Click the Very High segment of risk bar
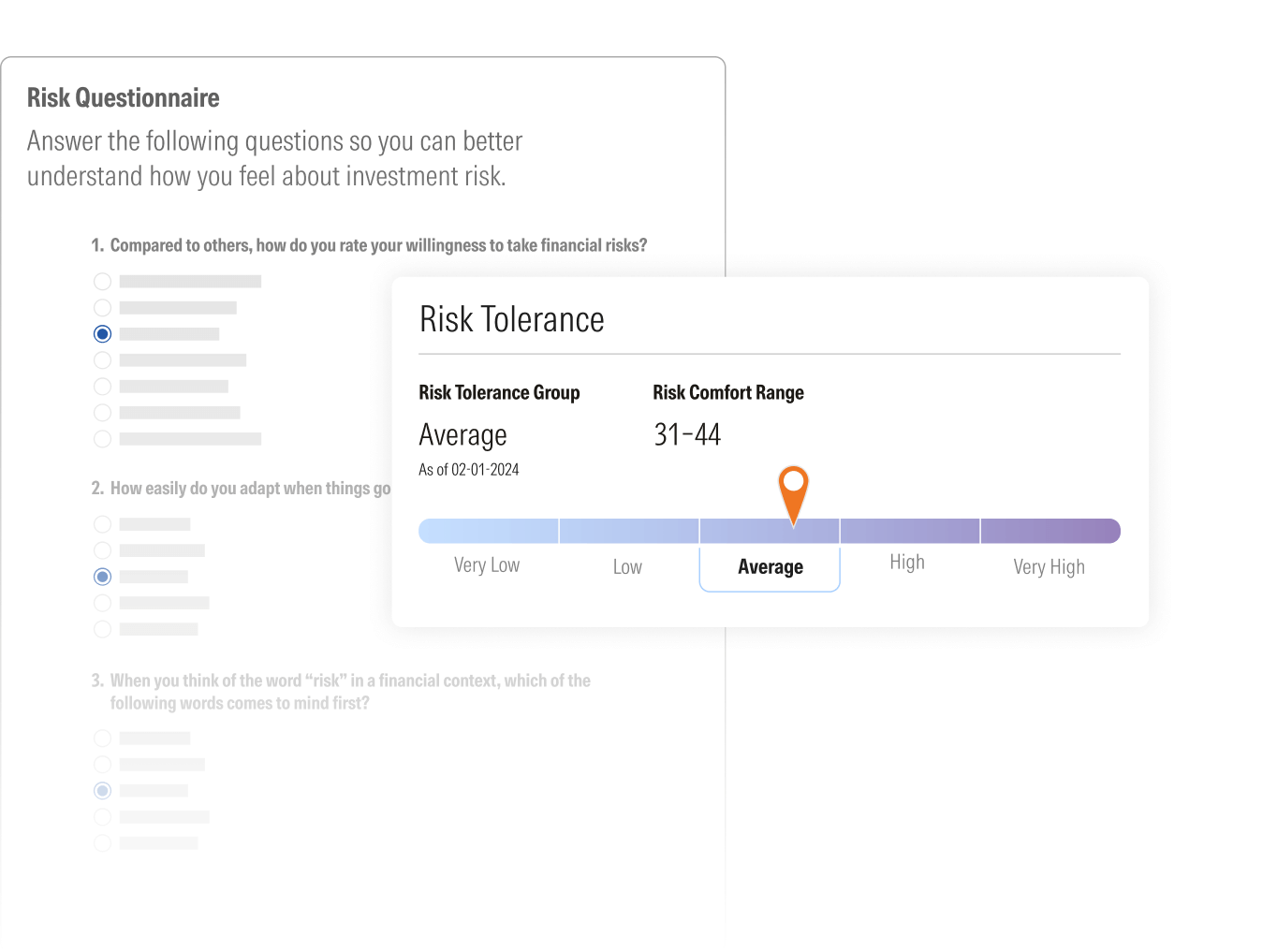1277x952 pixels. [1049, 531]
